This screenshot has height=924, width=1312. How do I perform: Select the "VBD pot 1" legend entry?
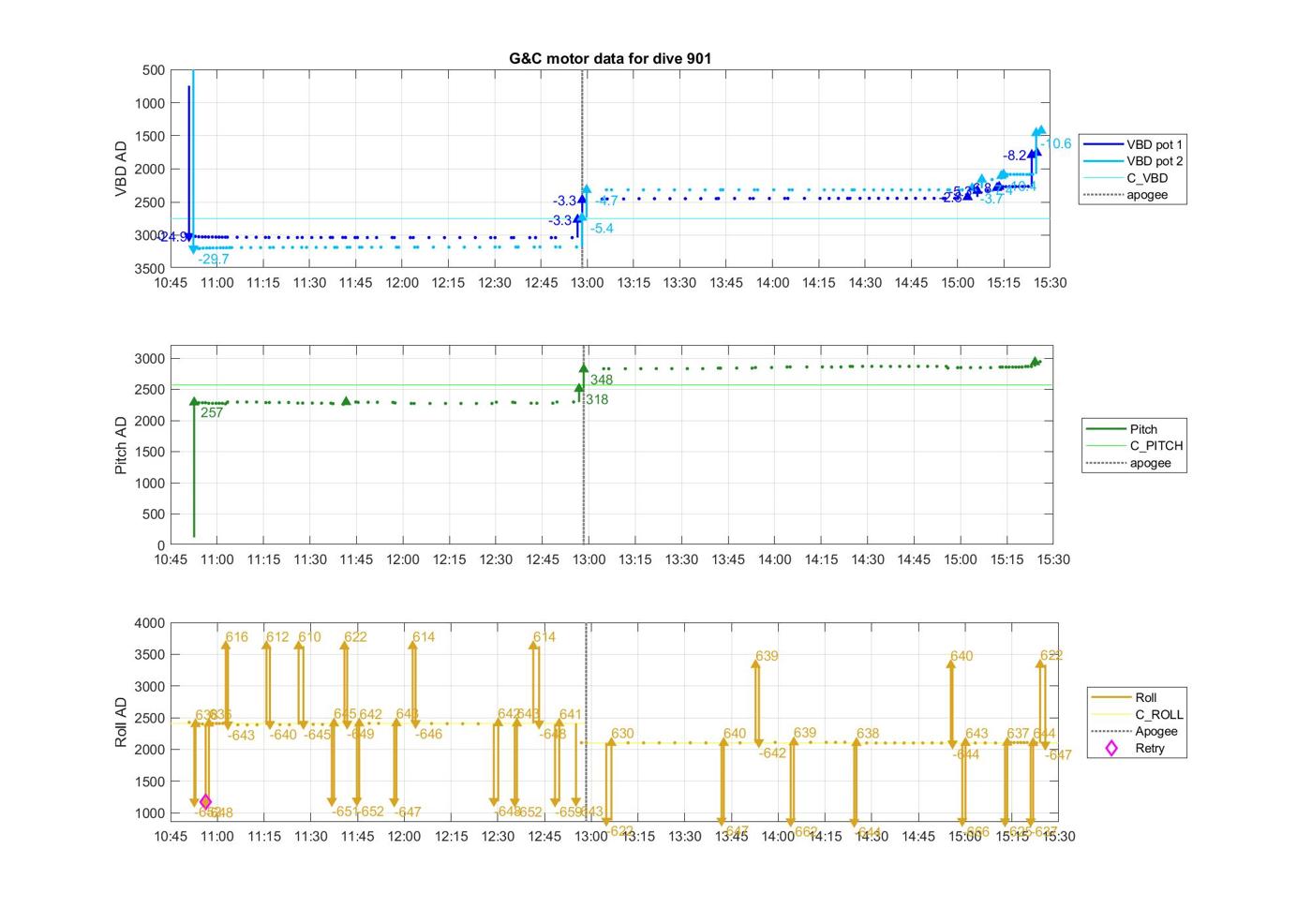tap(1132, 144)
